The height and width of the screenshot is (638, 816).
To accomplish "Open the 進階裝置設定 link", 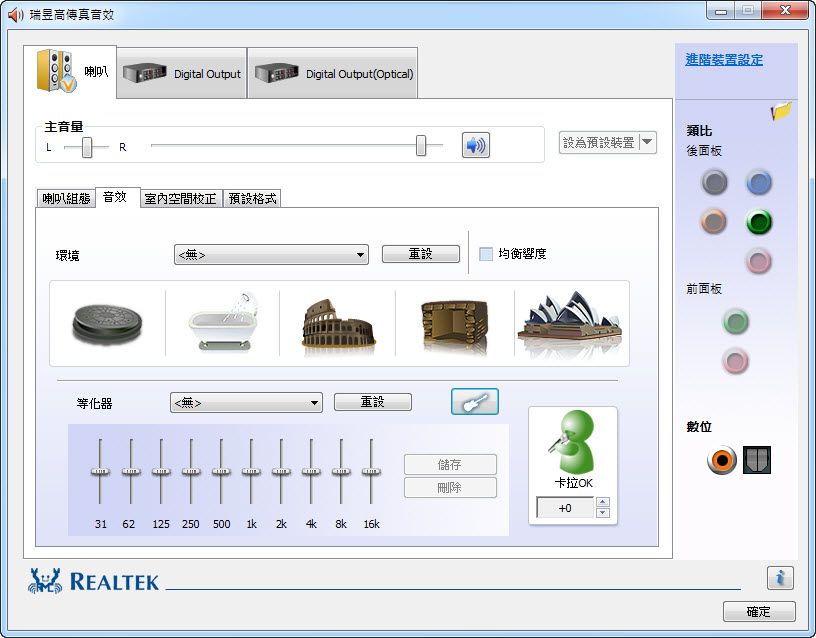I will pyautogui.click(x=723, y=60).
